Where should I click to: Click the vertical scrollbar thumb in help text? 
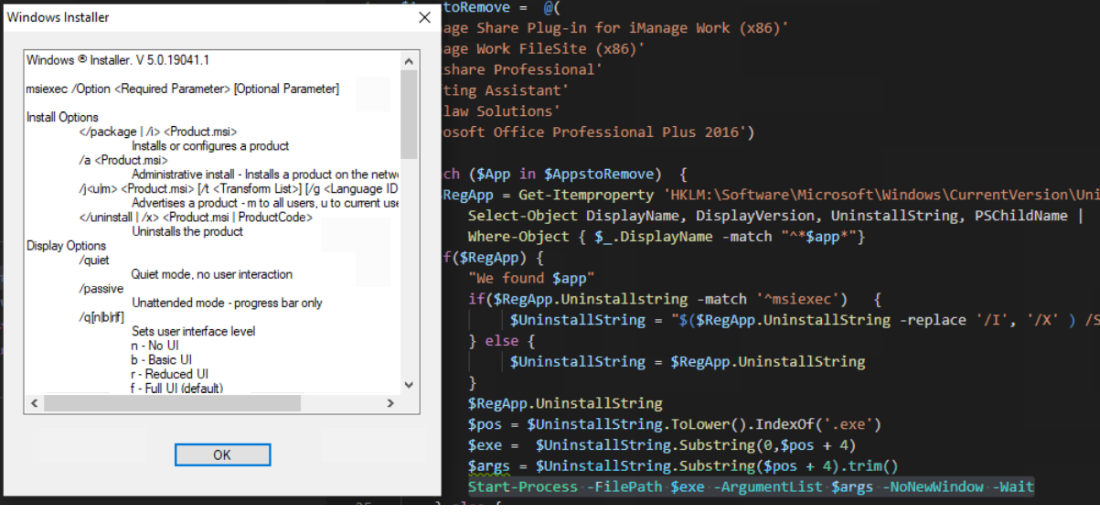coord(409,114)
